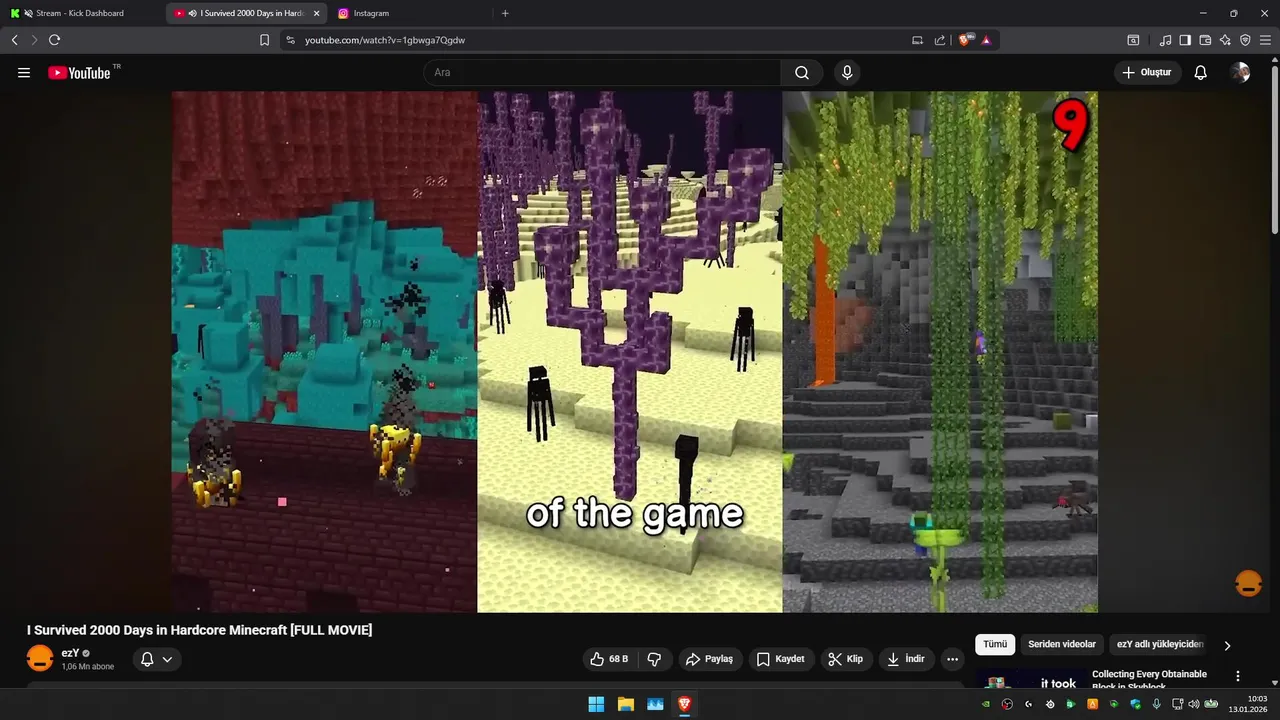Show next filter chips with arrow

[x=1227, y=645]
